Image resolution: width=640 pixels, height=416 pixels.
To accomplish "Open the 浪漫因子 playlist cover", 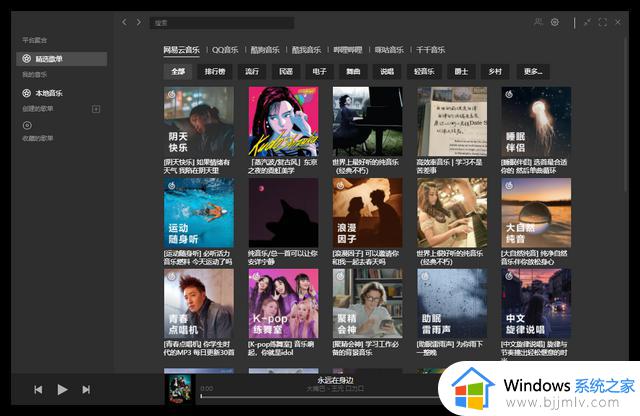I will coord(367,213).
